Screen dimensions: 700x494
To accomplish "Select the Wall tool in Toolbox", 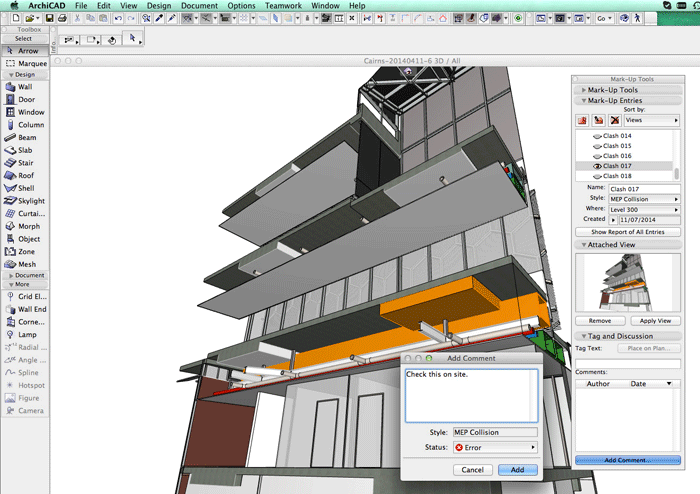I will [24, 86].
